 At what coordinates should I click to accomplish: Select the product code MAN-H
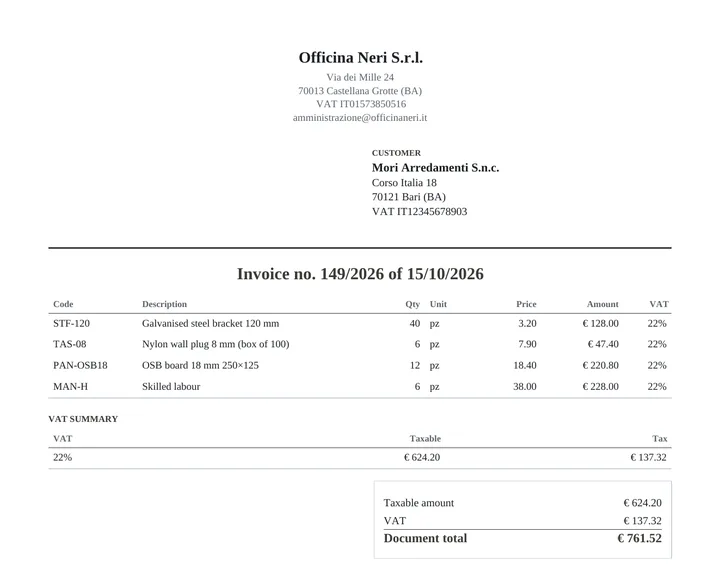pos(70,387)
